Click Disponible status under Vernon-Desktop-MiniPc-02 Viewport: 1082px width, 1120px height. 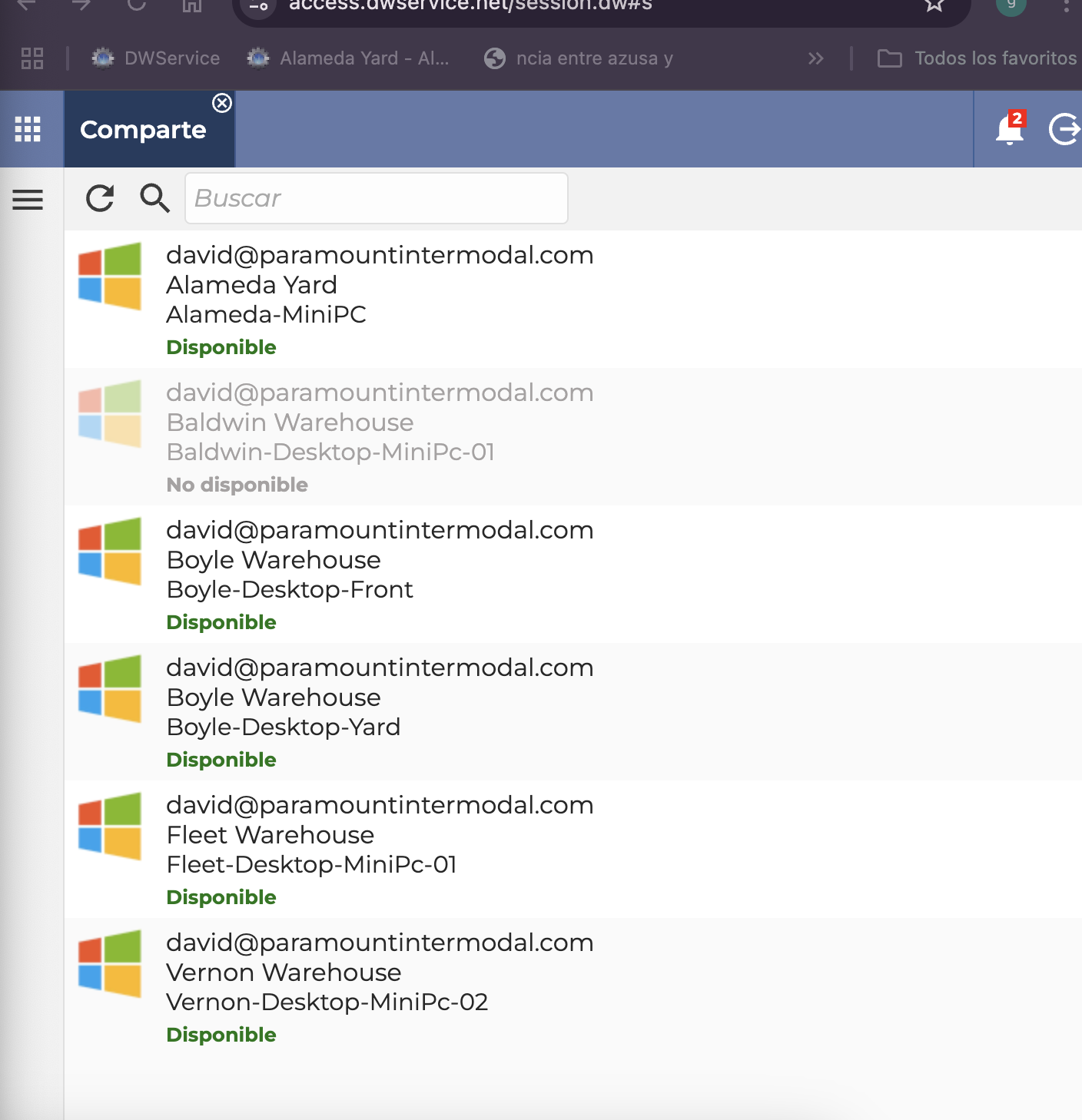click(221, 1035)
